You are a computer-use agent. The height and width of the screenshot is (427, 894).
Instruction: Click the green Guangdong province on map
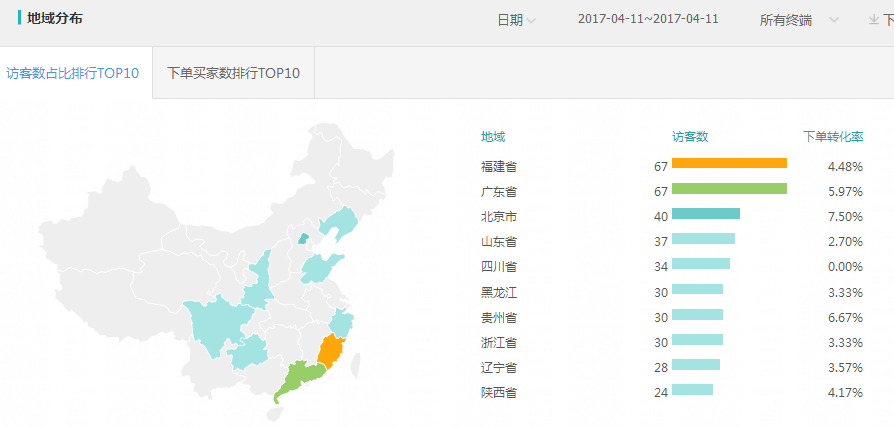pyautogui.click(x=299, y=378)
